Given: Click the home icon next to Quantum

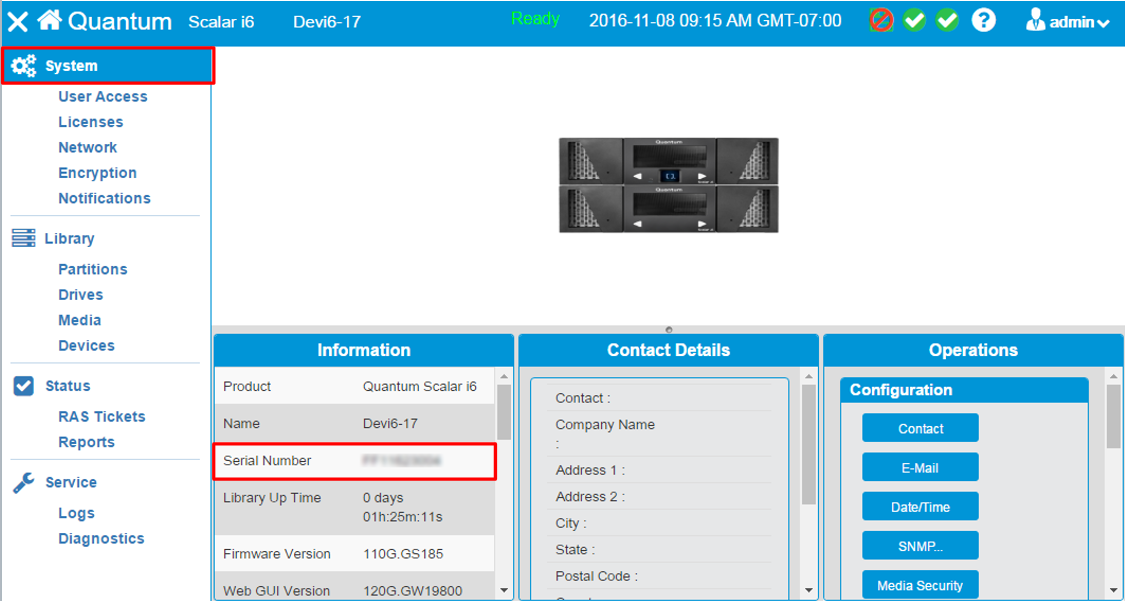Looking at the screenshot, I should (50, 21).
